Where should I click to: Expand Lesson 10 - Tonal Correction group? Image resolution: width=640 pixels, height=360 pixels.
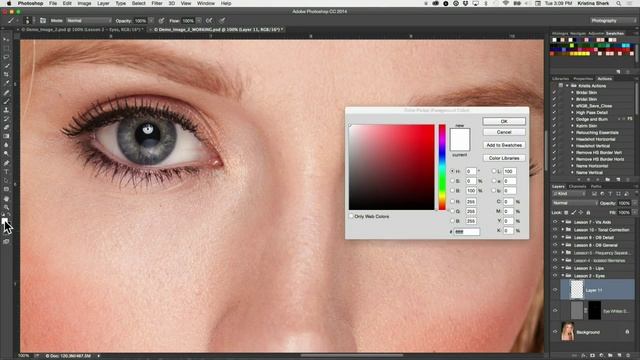[563, 230]
